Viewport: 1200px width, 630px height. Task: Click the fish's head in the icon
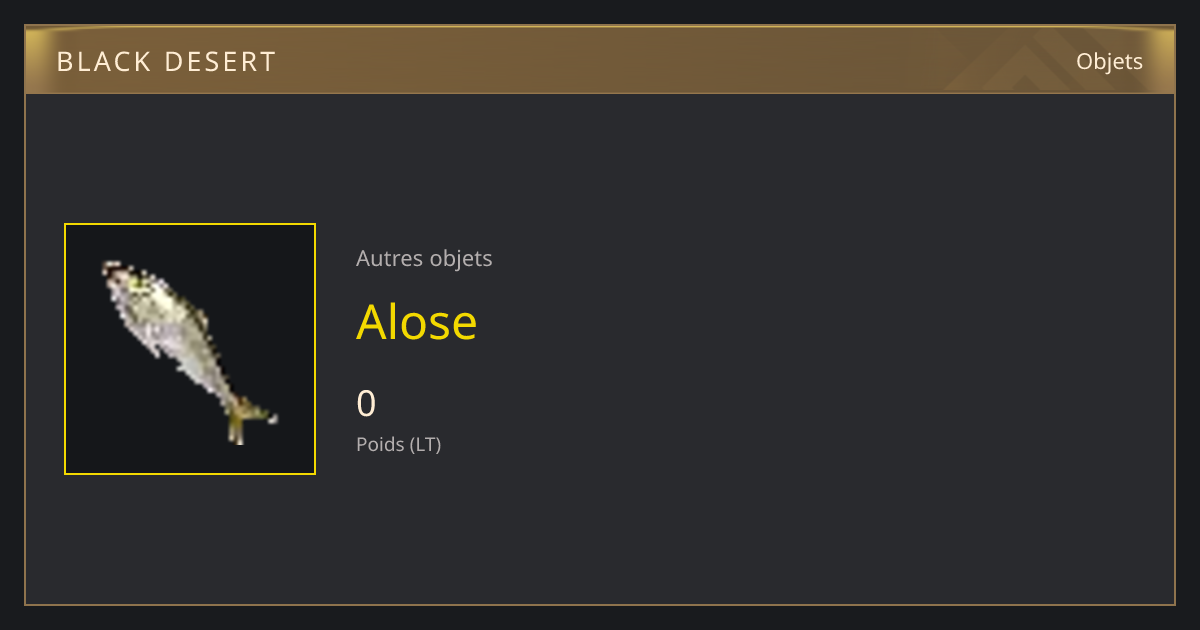[124, 280]
